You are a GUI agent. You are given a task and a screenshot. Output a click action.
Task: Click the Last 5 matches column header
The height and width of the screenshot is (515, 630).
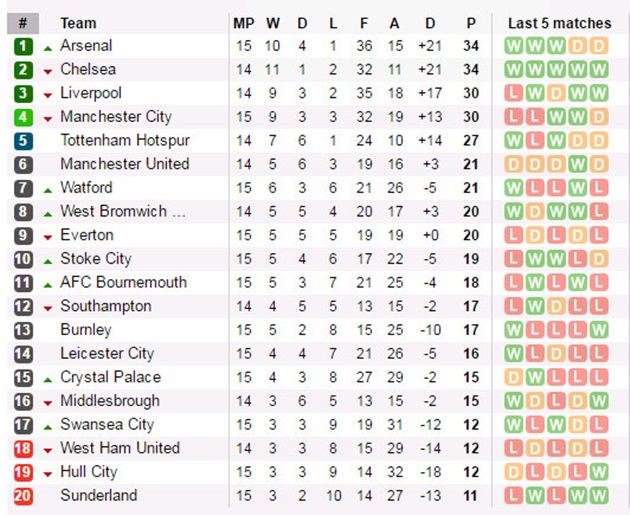tap(559, 23)
